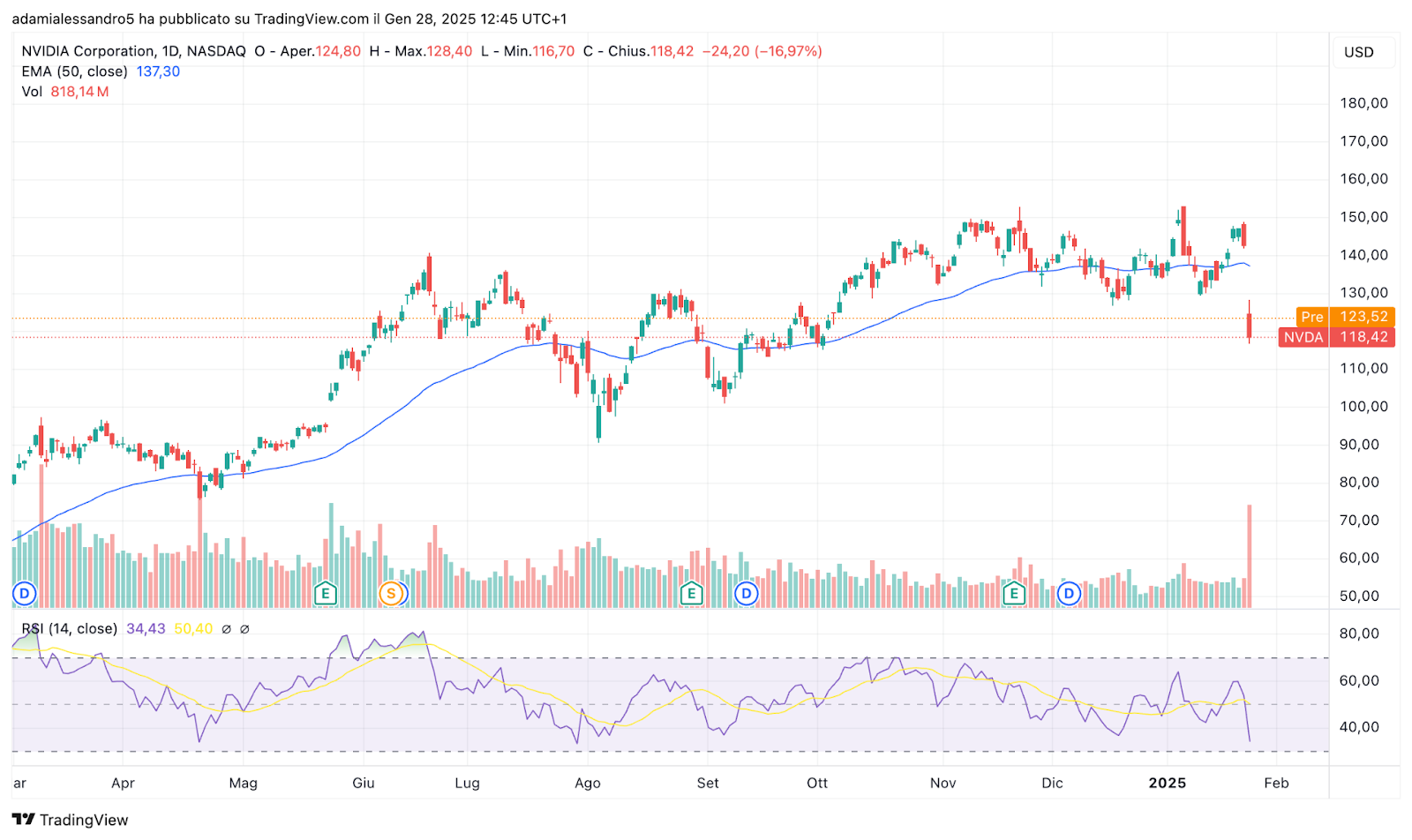Screen dimensions: 1412x840
Task: Click the 150,00 price axis label
Action: coord(1363,217)
